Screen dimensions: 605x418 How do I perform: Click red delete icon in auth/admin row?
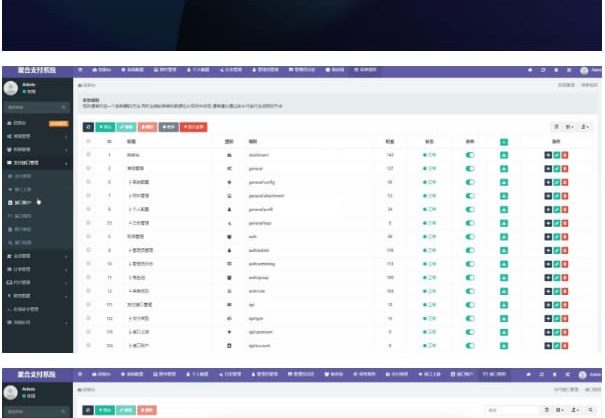point(565,250)
